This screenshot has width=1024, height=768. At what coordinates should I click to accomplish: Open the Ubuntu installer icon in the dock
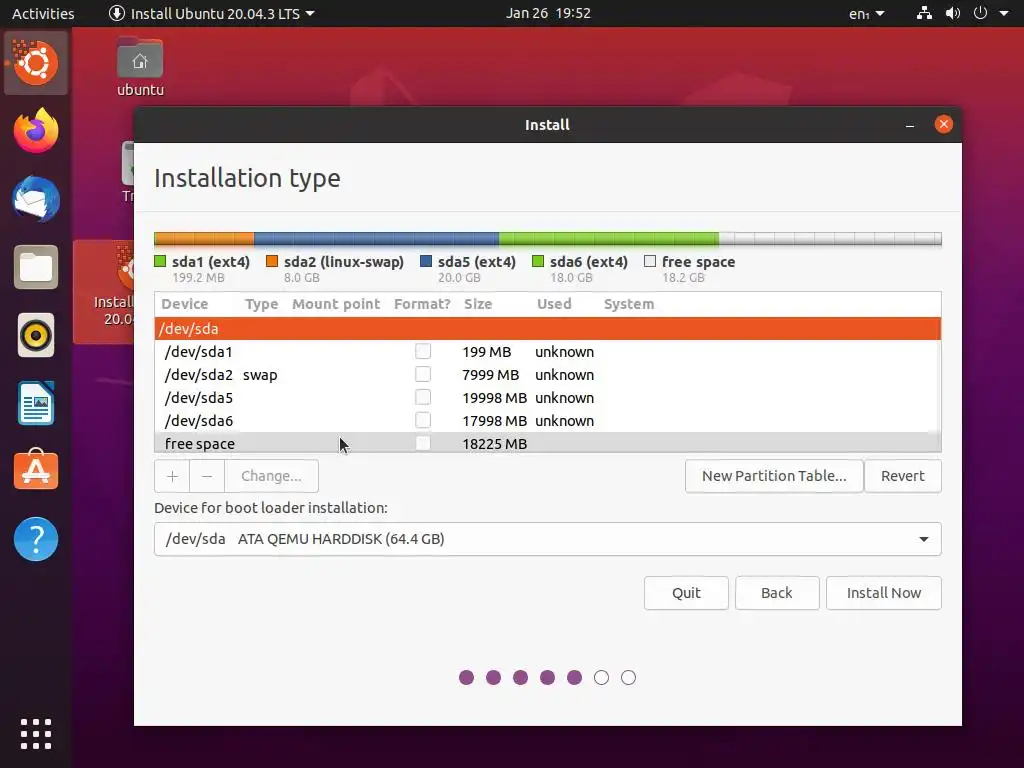[36, 63]
